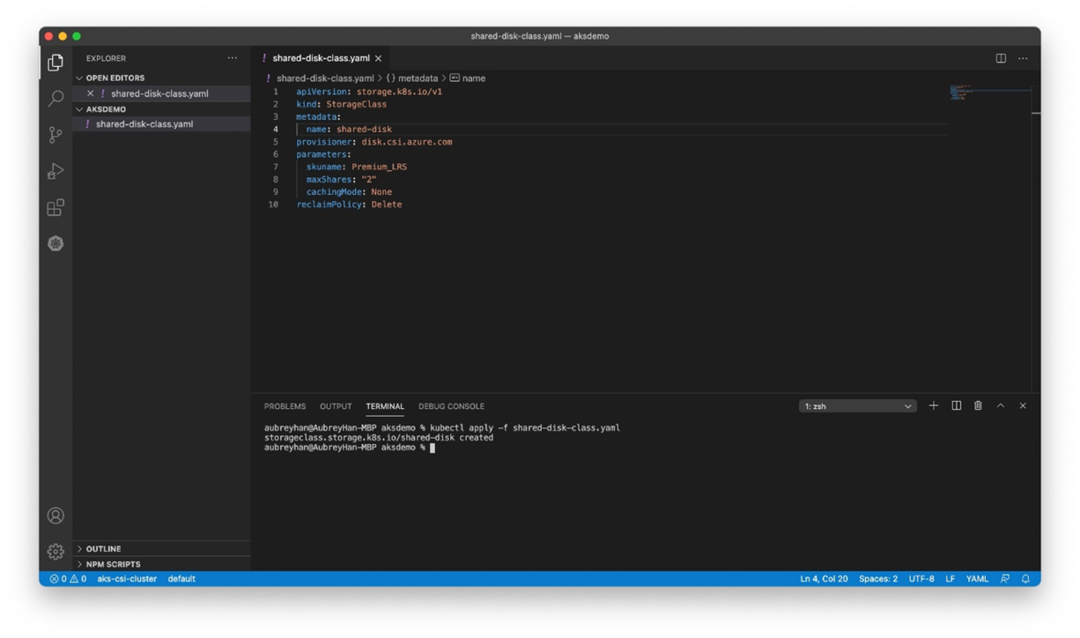Maximize panel size using the up chevron
This screenshot has height=638, width=1080.
pyautogui.click(x=1000, y=406)
